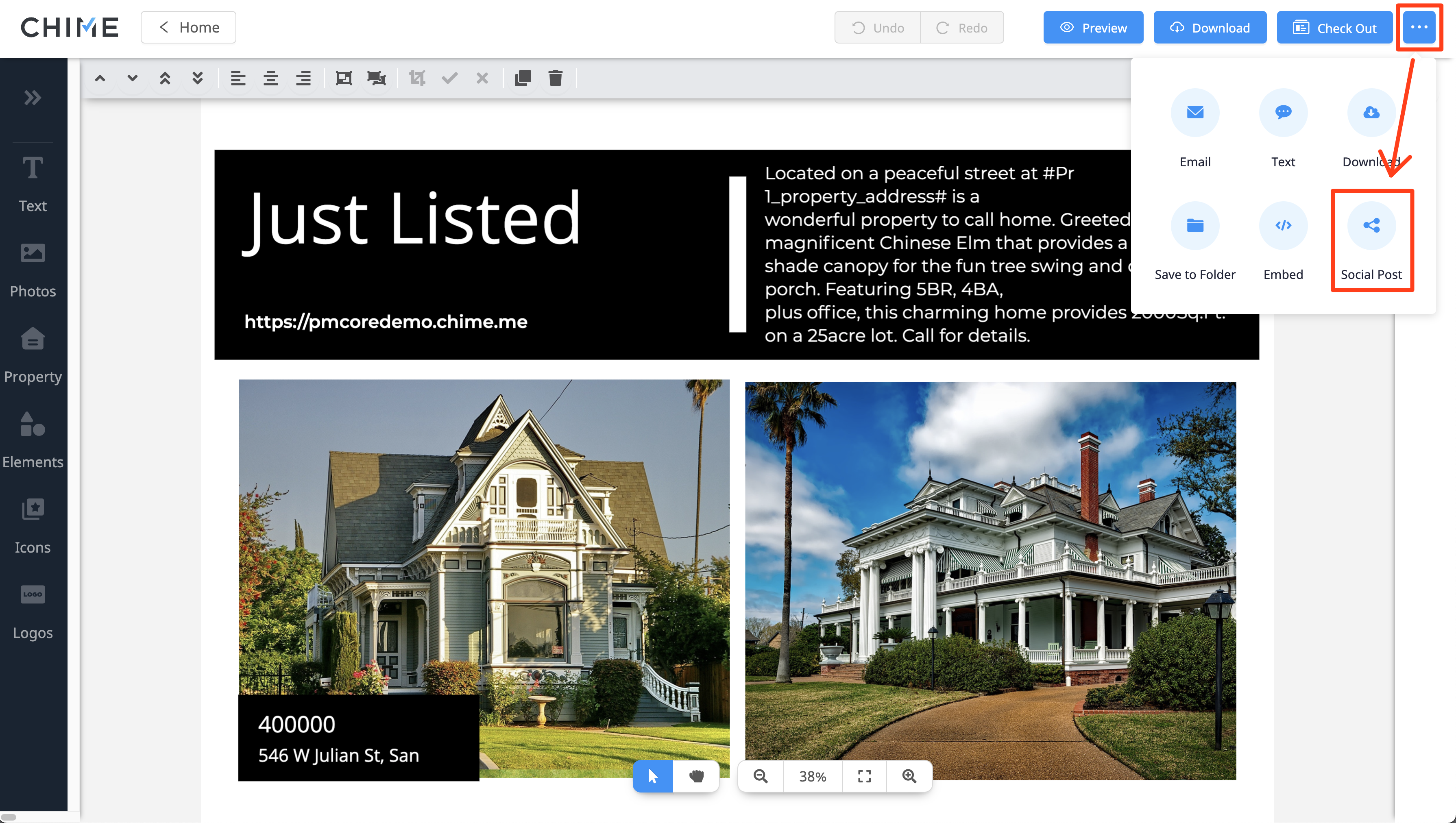This screenshot has width=1456, height=823.
Task: Select the crop tool icon
Action: 417,78
